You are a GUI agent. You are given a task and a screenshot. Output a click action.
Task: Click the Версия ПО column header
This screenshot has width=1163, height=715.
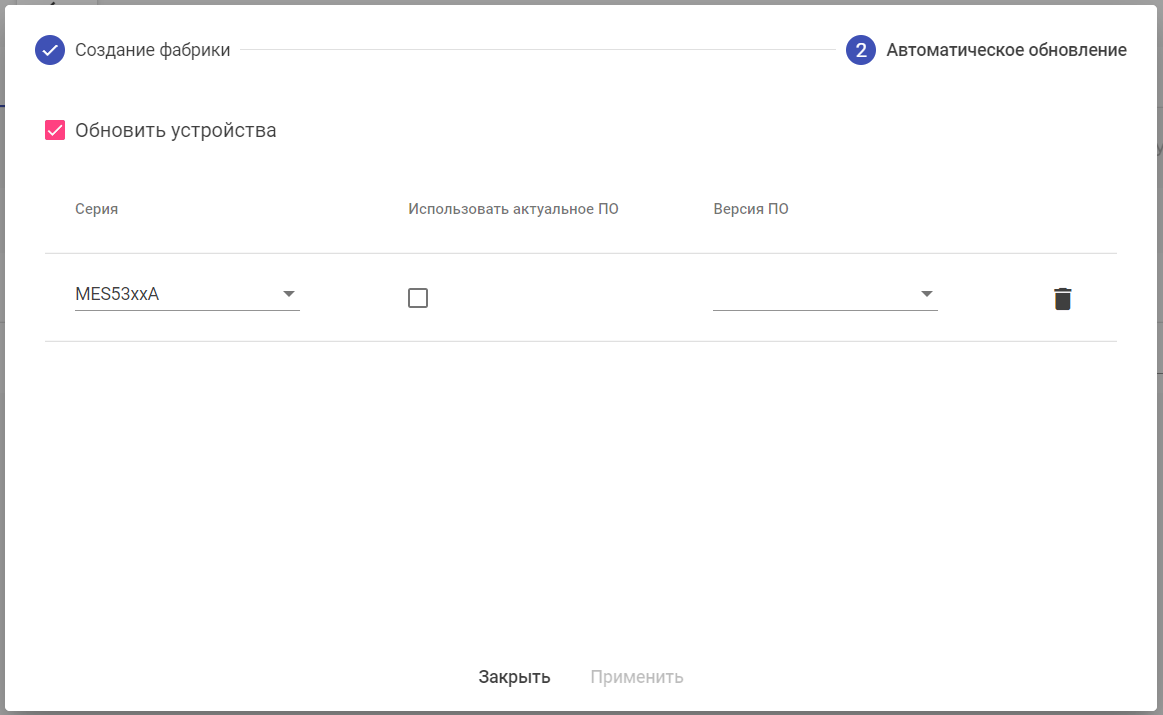tap(751, 209)
